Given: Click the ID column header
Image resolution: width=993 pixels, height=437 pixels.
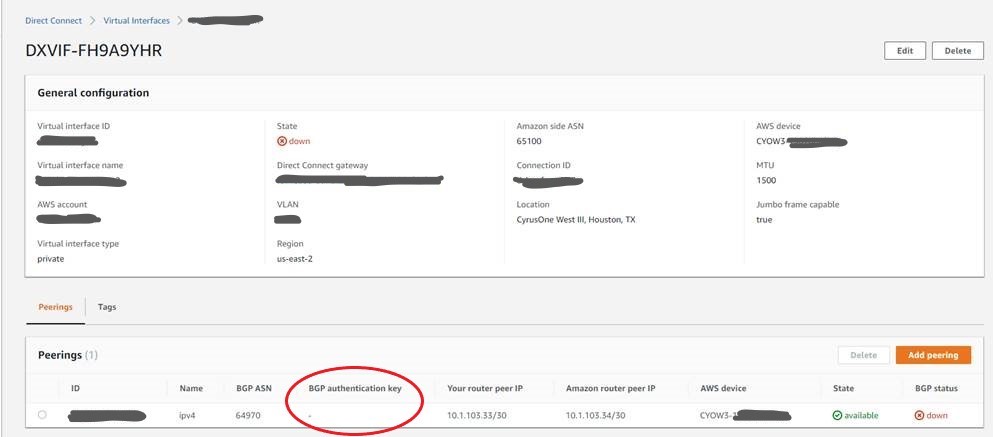Looking at the screenshot, I should coord(75,388).
